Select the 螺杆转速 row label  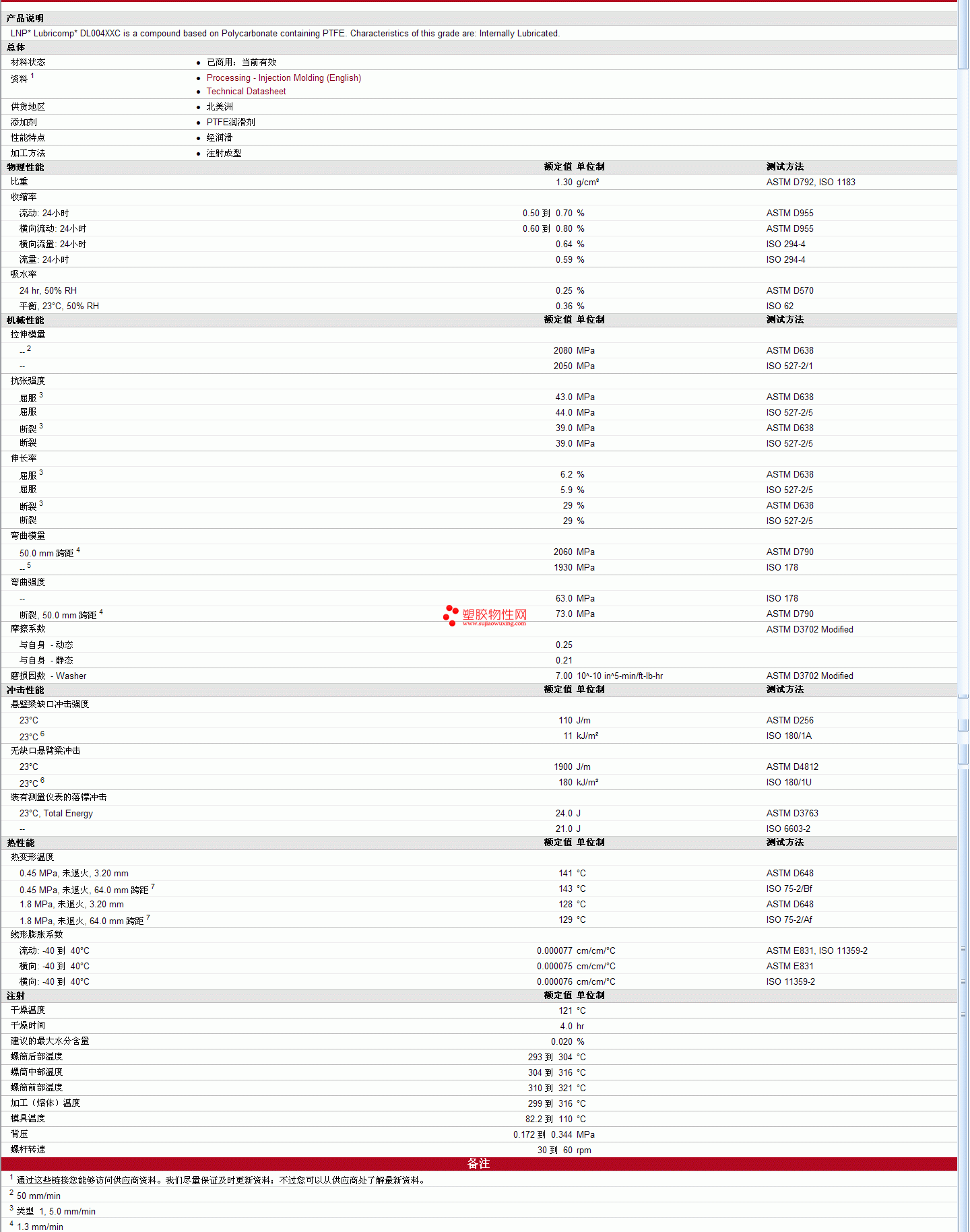28,1149
